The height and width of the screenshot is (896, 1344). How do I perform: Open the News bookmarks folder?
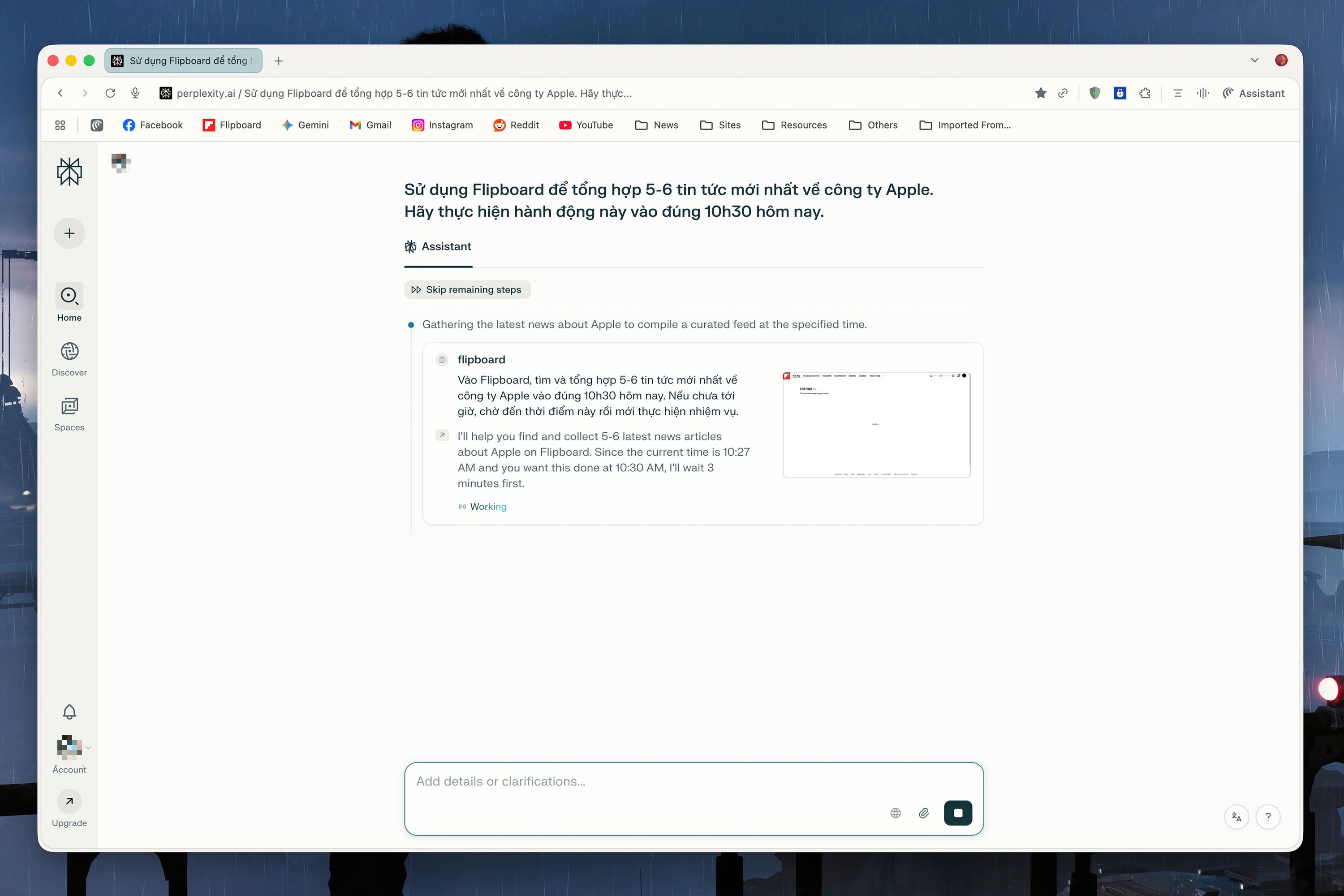(657, 125)
